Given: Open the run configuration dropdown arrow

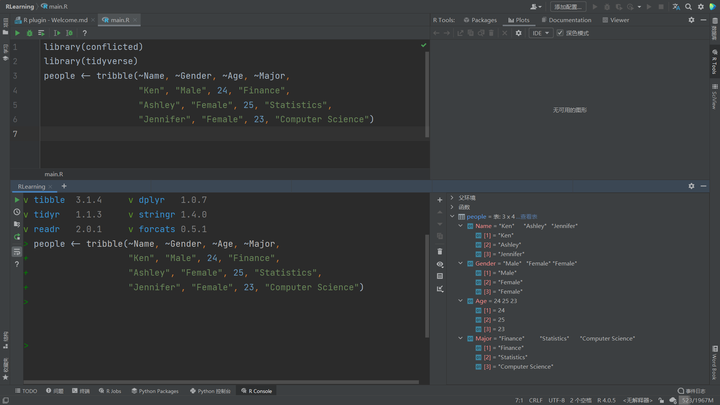Looking at the screenshot, I should pos(639,7).
